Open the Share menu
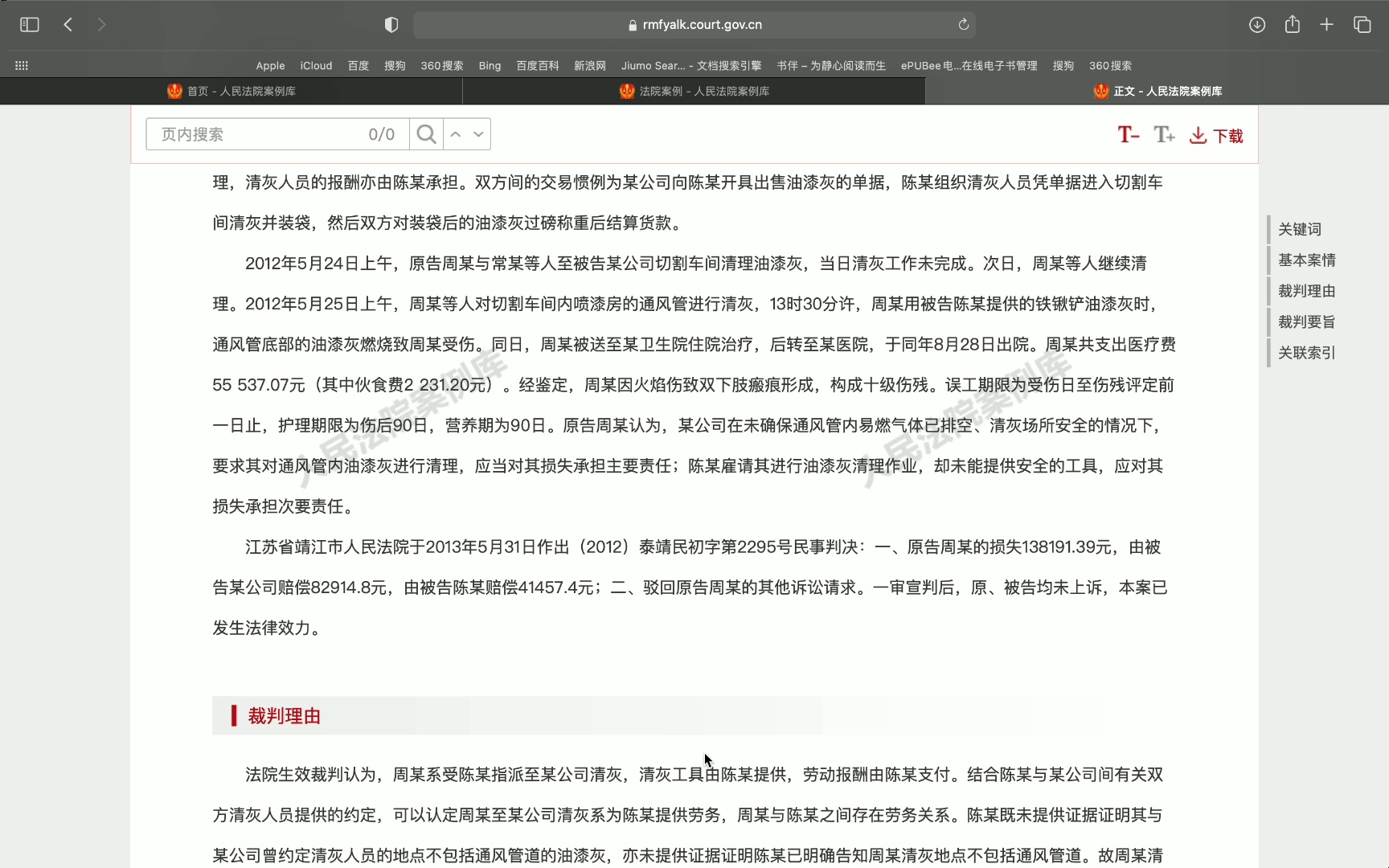Screen dimensions: 1389x868 (x=1292, y=25)
